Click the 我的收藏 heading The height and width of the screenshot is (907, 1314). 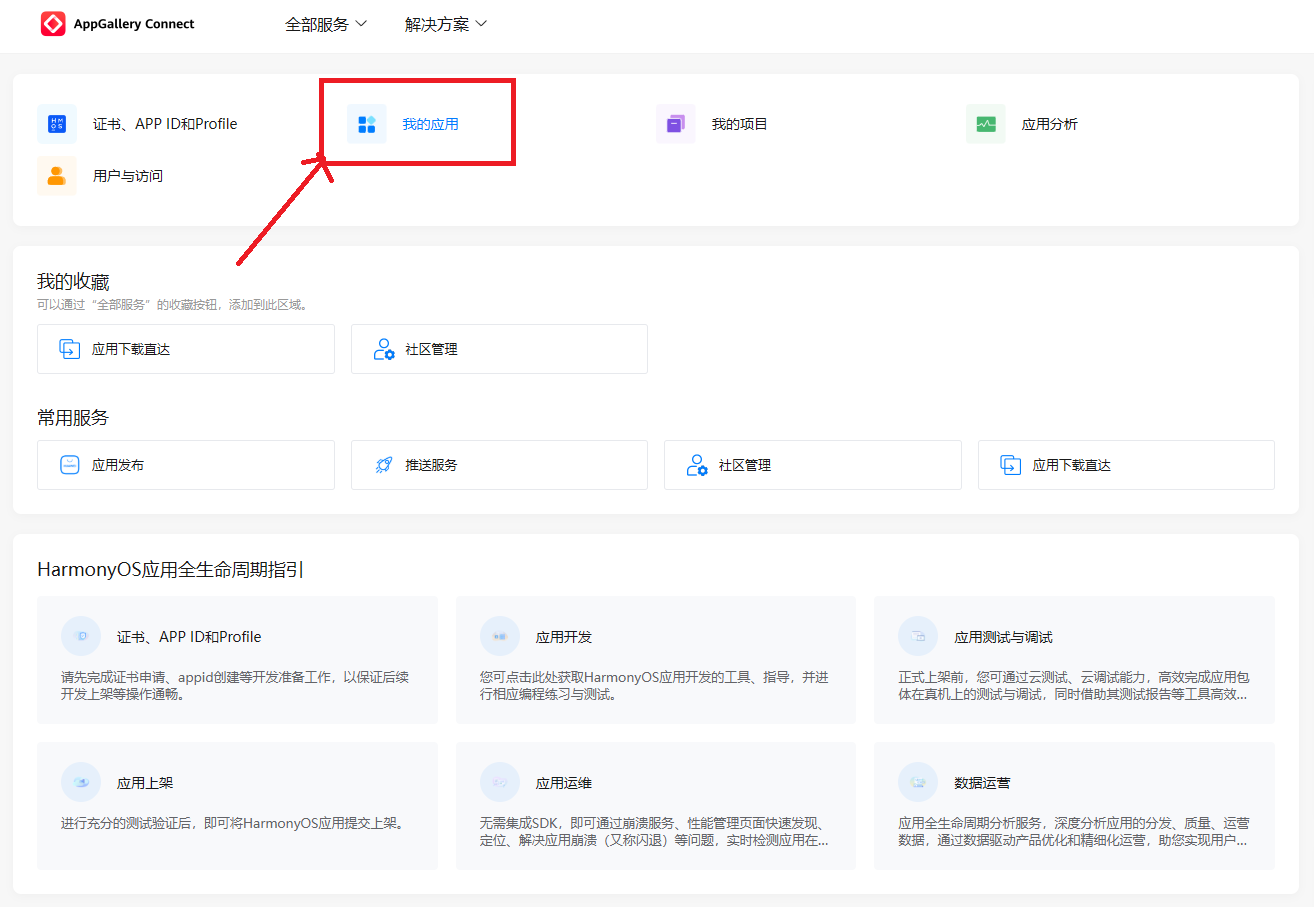click(73, 282)
